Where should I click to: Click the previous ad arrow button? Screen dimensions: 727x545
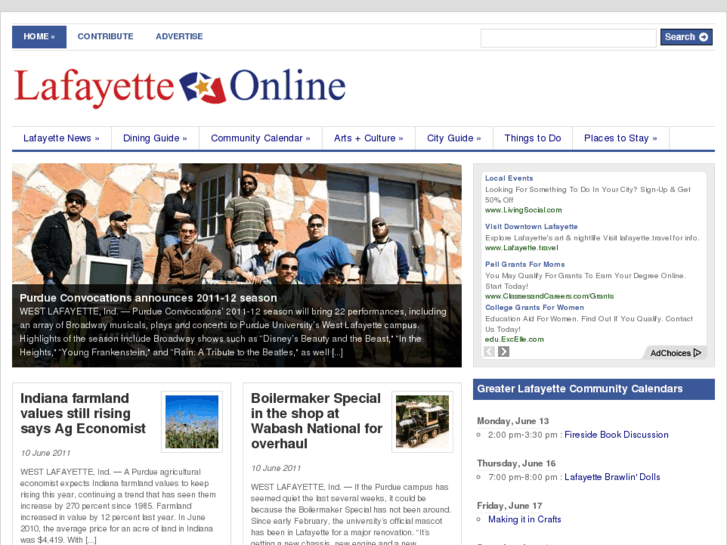coord(489,352)
